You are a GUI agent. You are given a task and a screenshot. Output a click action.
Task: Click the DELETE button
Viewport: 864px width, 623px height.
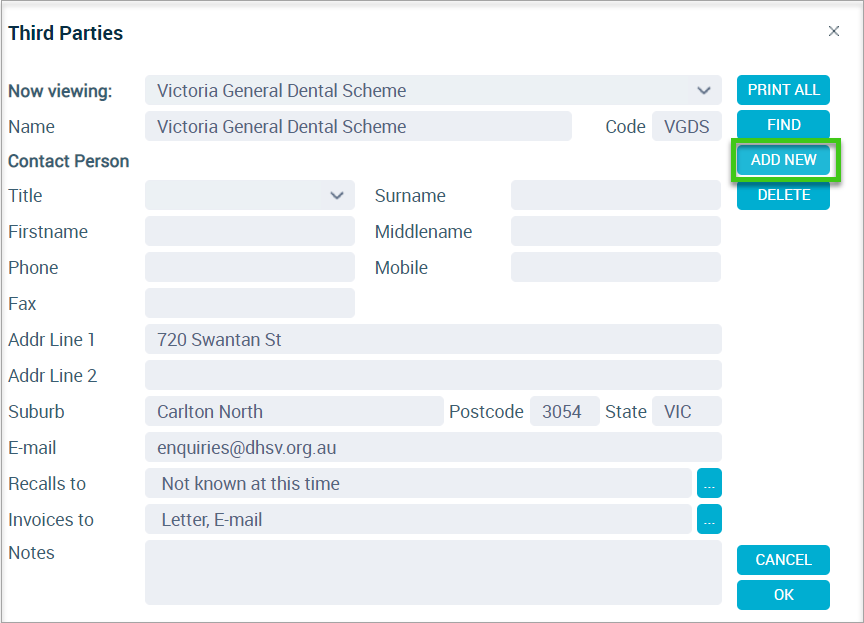click(x=783, y=195)
